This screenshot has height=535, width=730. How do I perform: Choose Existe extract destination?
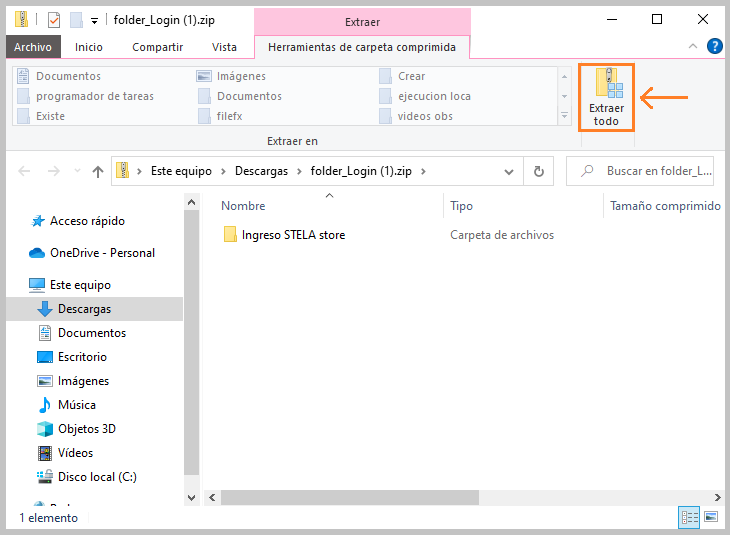41,116
